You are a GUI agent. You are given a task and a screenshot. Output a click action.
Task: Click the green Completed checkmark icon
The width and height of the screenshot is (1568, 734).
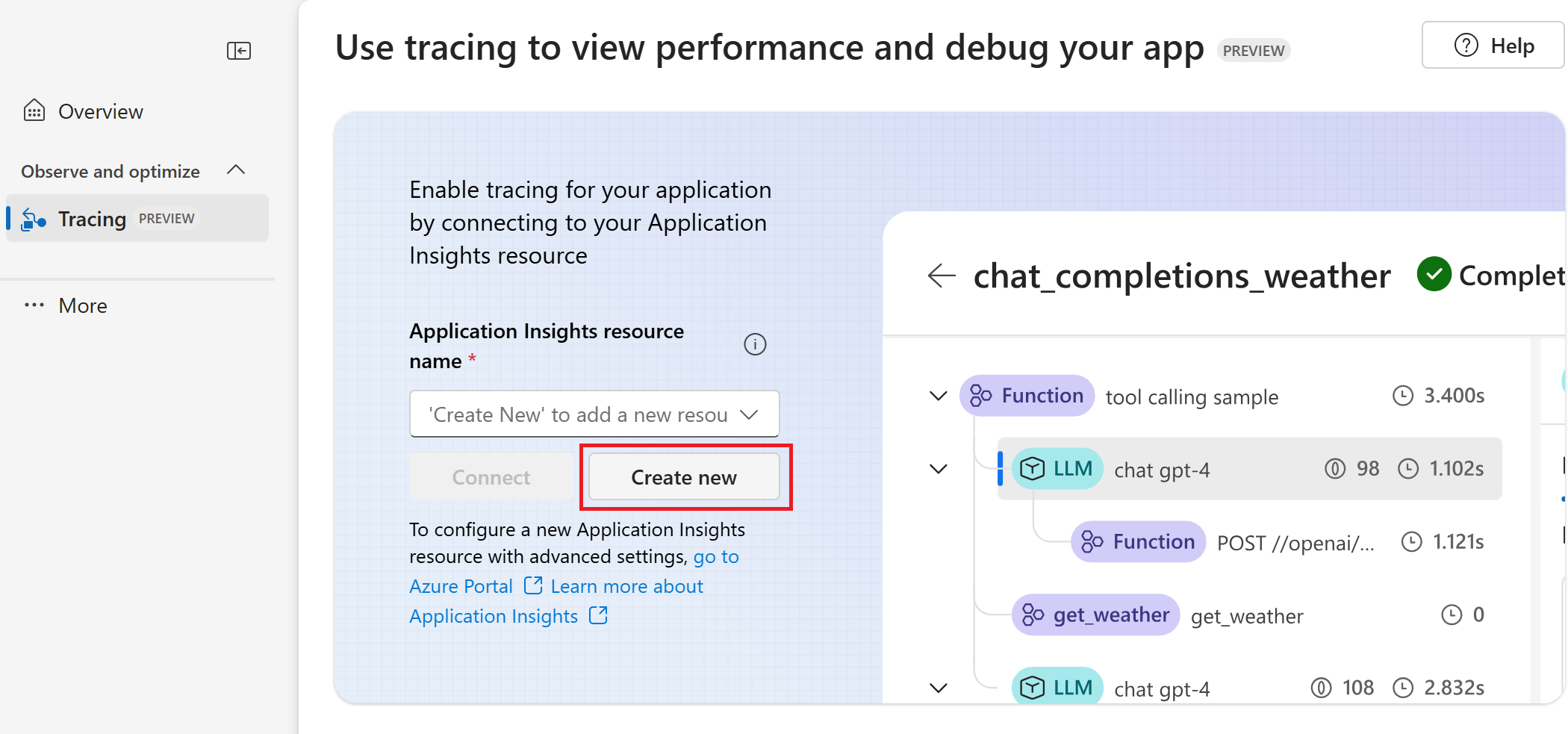[1434, 275]
